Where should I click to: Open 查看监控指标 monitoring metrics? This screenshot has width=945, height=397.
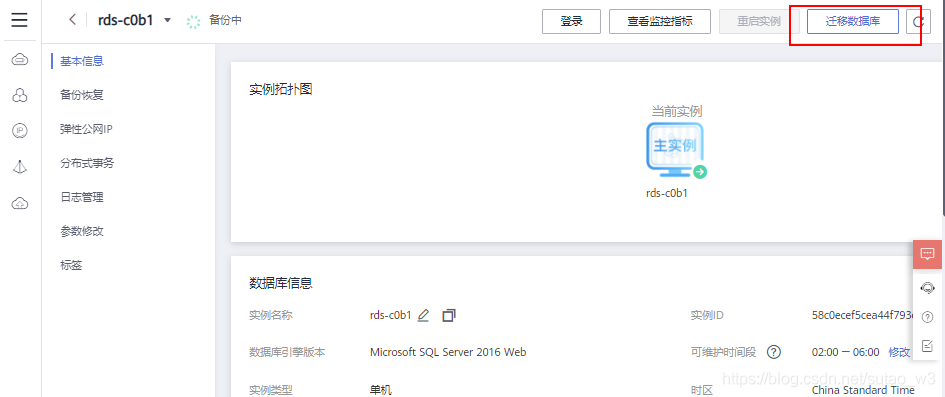point(660,21)
